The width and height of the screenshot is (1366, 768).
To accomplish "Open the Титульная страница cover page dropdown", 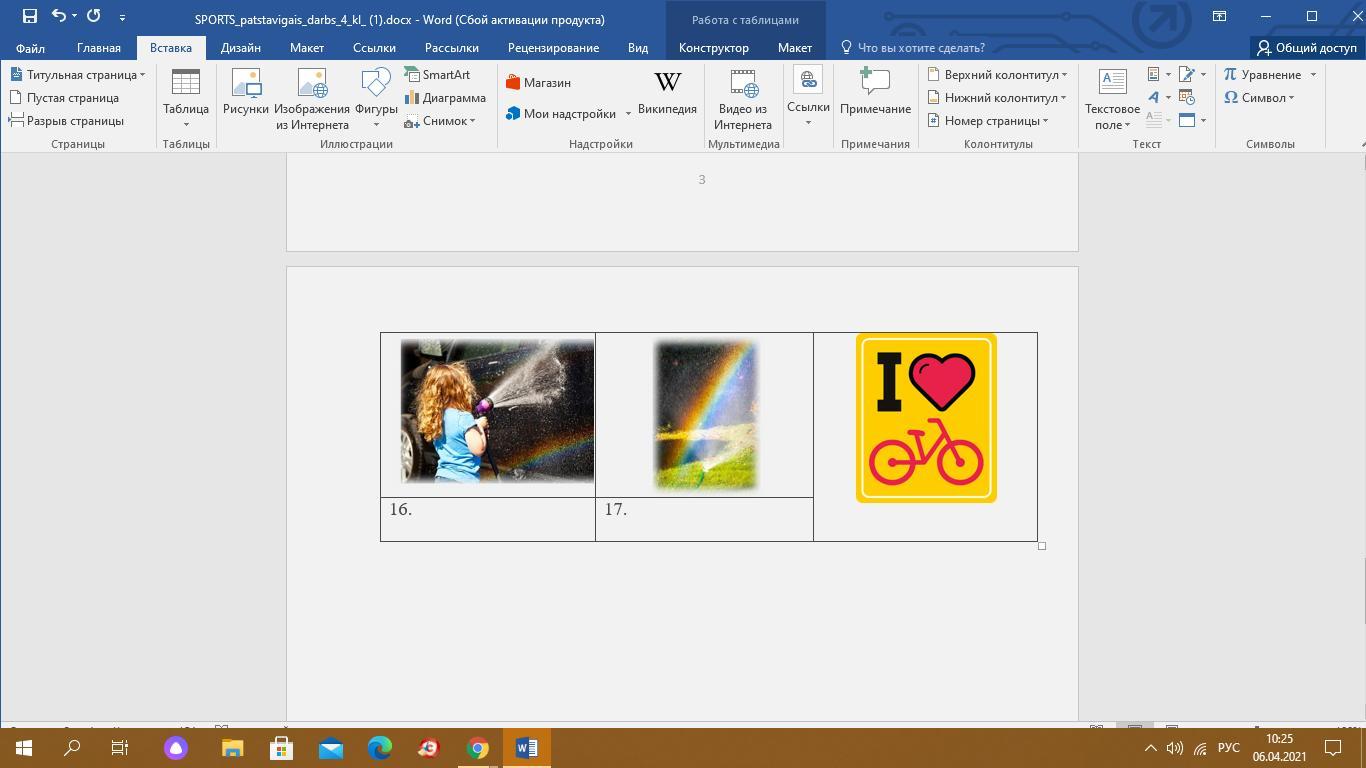I will pos(78,75).
